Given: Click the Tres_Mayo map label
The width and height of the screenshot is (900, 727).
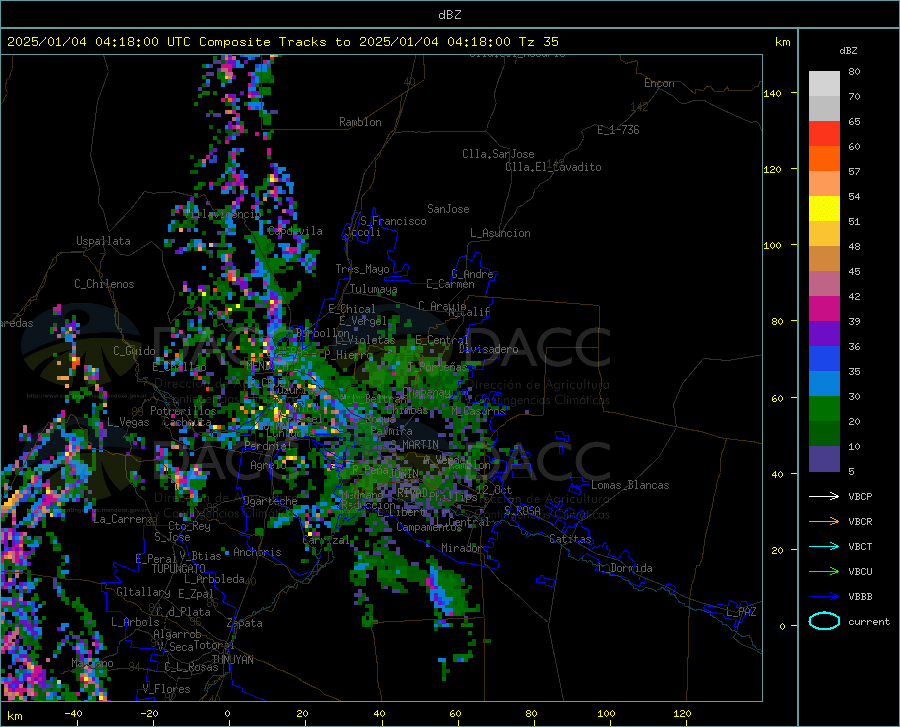Looking at the screenshot, I should click(x=362, y=269).
